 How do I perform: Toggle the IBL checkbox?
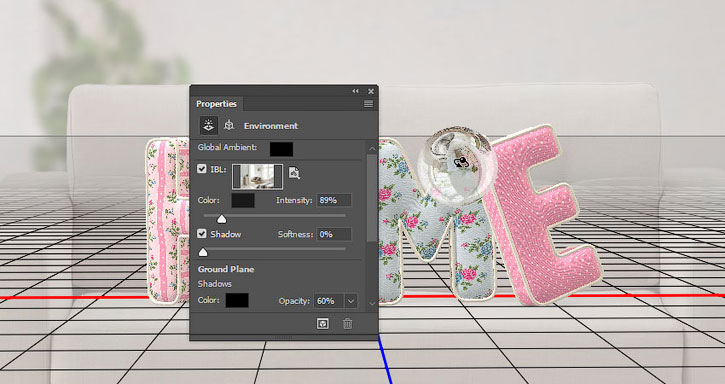pyautogui.click(x=202, y=169)
